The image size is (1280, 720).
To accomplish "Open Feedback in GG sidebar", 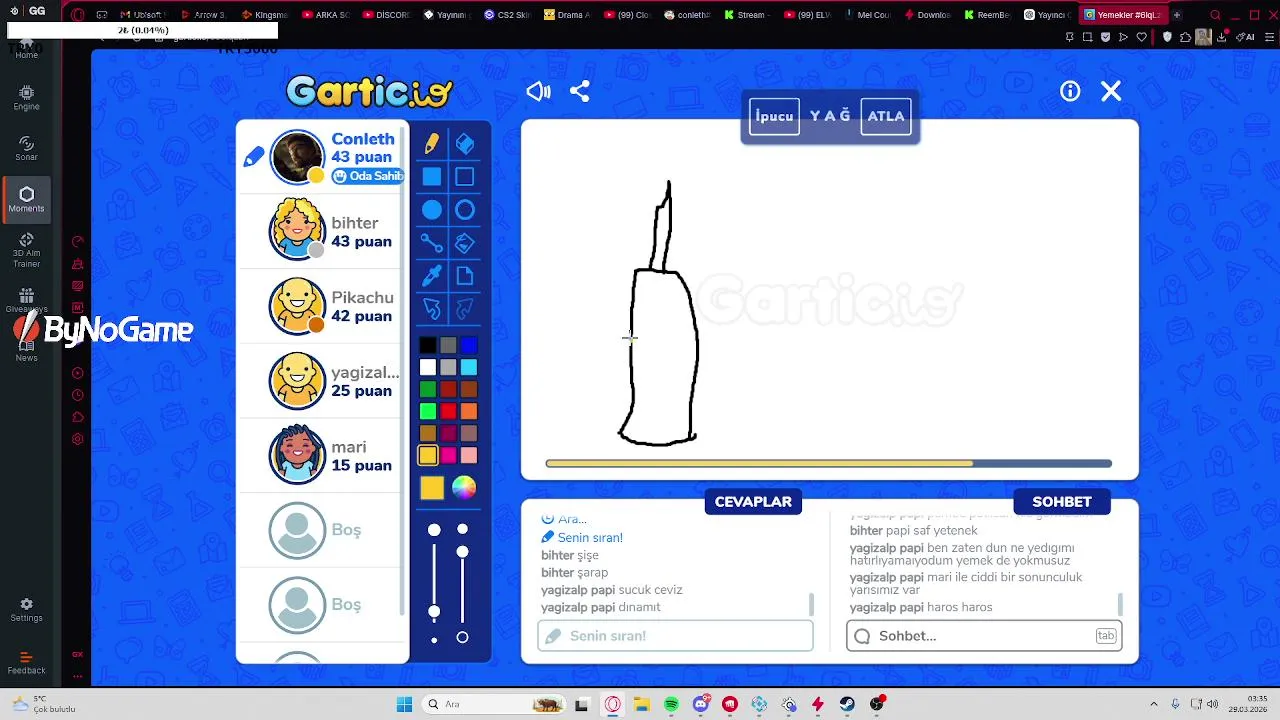I will click(26, 662).
